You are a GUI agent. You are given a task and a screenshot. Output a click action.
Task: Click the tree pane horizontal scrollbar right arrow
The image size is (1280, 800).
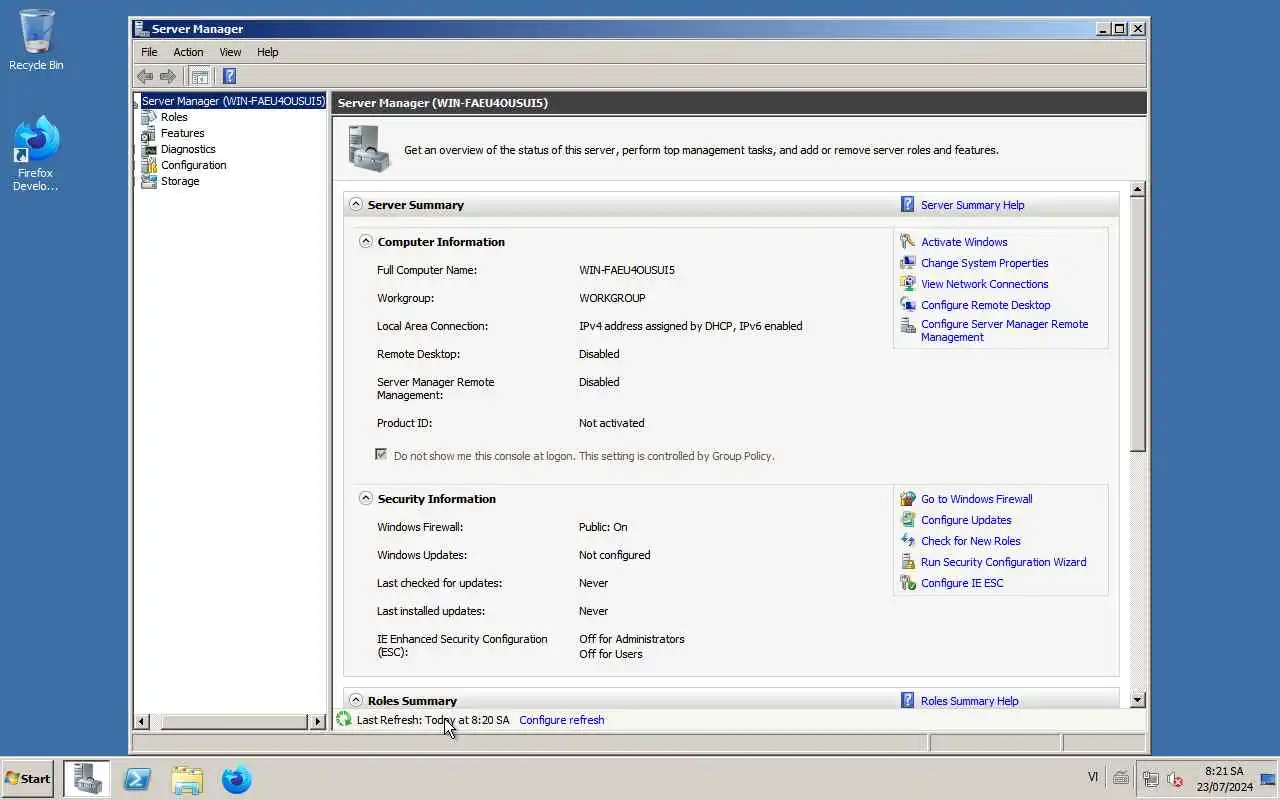(317, 721)
